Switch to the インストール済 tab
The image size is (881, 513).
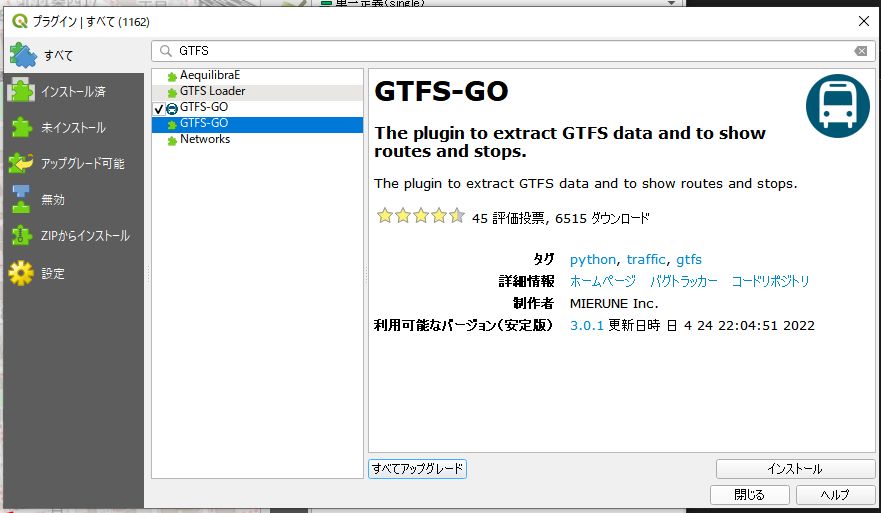(x=74, y=91)
